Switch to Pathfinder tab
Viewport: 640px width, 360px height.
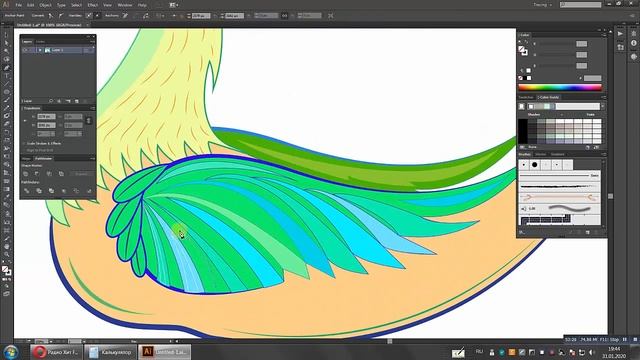[43, 158]
